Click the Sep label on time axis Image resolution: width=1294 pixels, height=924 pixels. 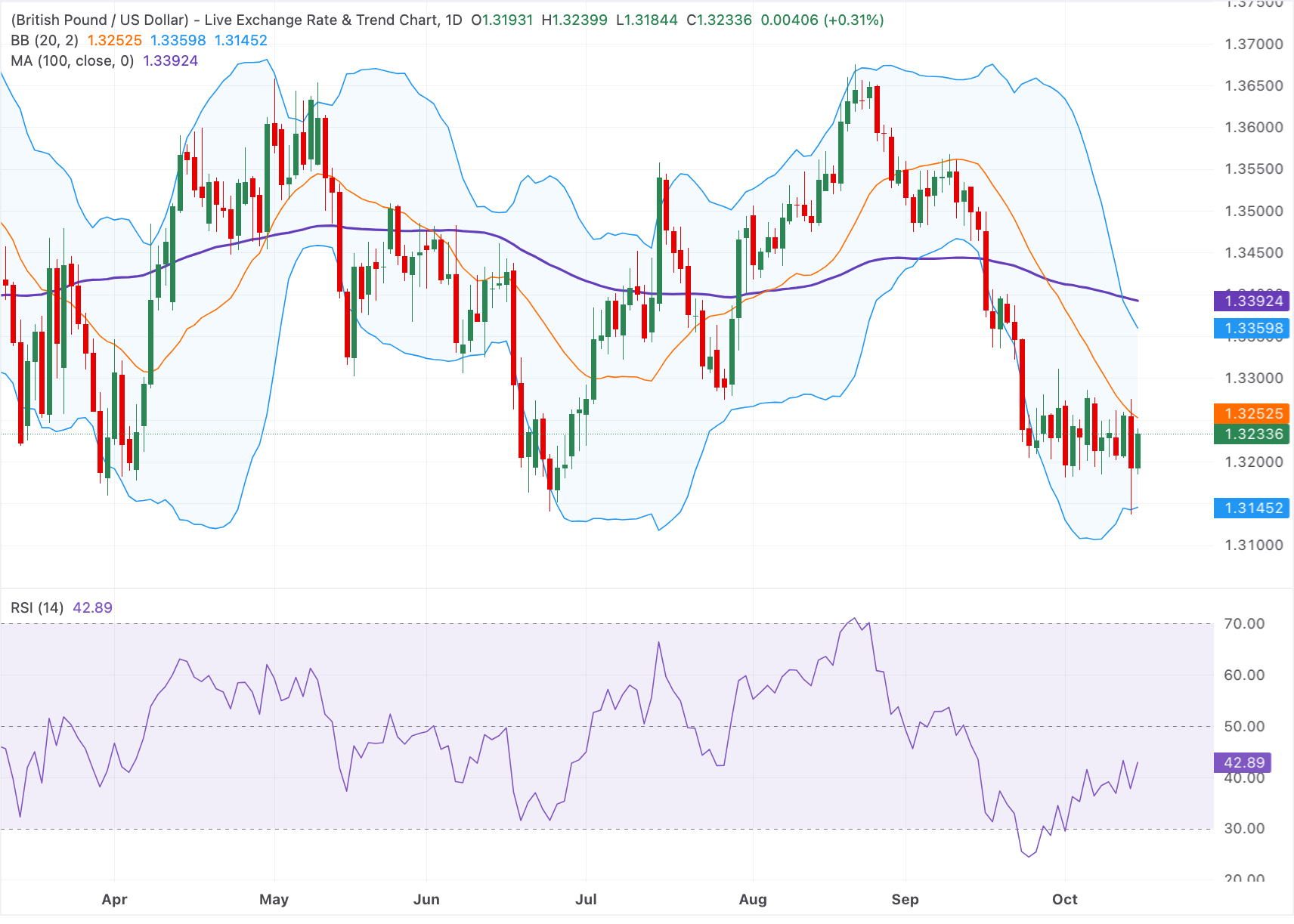coord(905,899)
